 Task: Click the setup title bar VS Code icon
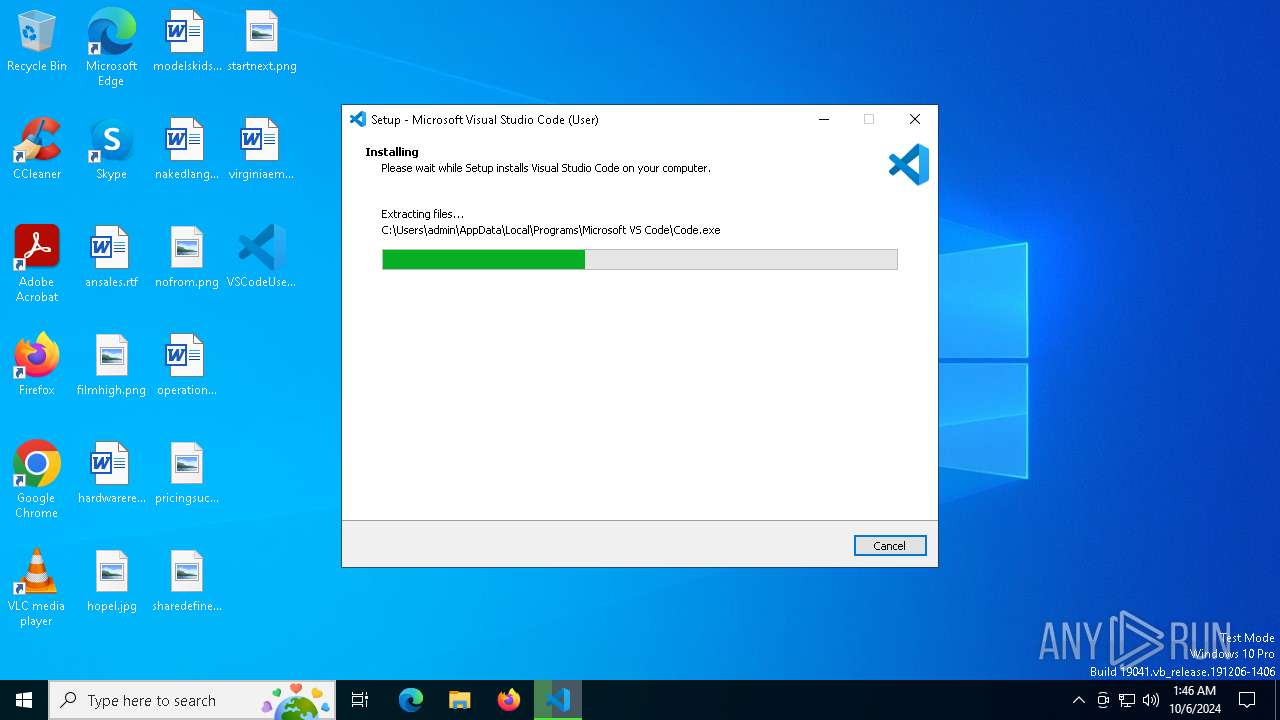[357, 119]
